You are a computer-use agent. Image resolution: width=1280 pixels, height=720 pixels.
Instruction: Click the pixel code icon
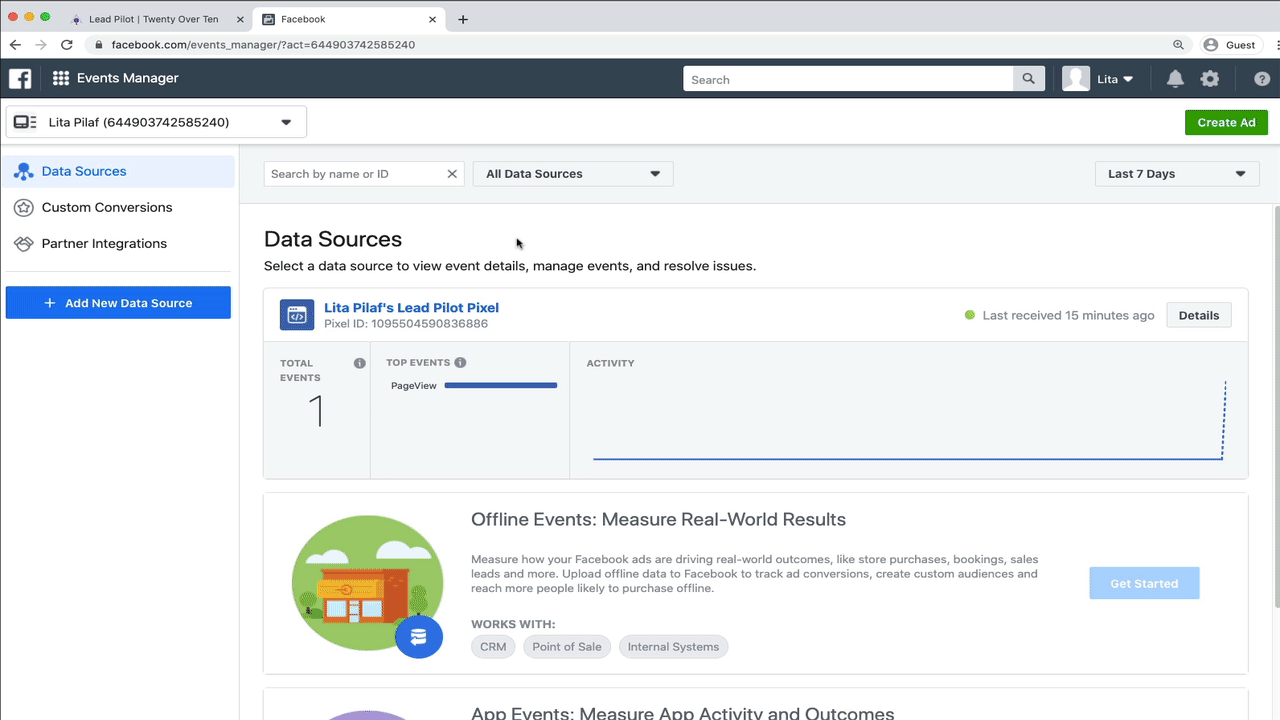coord(297,316)
